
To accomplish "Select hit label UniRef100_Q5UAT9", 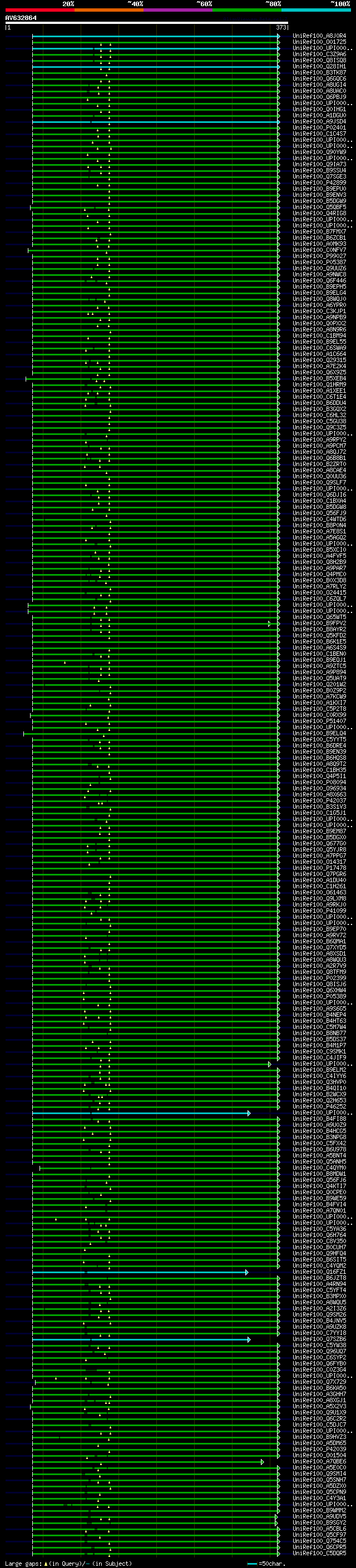I will click(319, 679).
